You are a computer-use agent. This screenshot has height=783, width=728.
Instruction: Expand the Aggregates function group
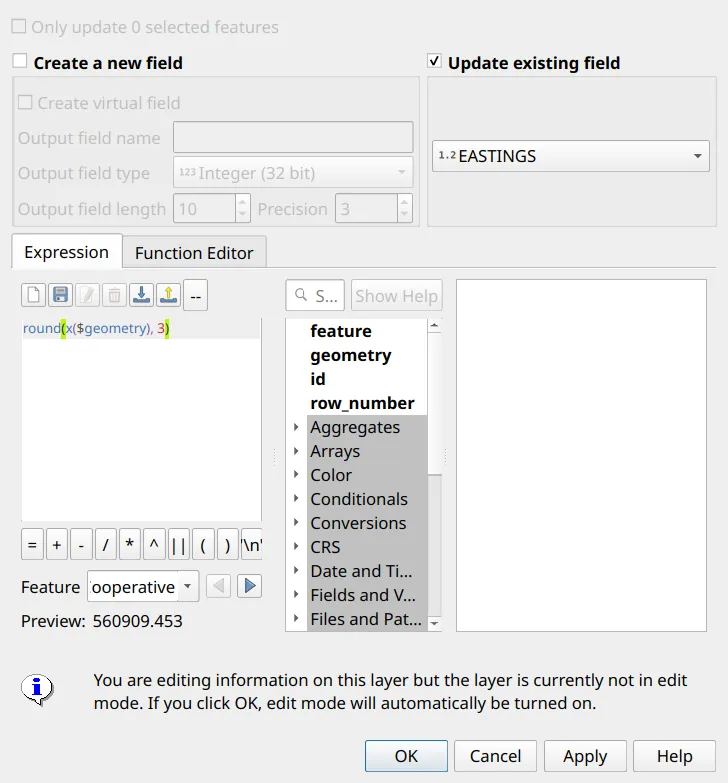[x=296, y=427]
